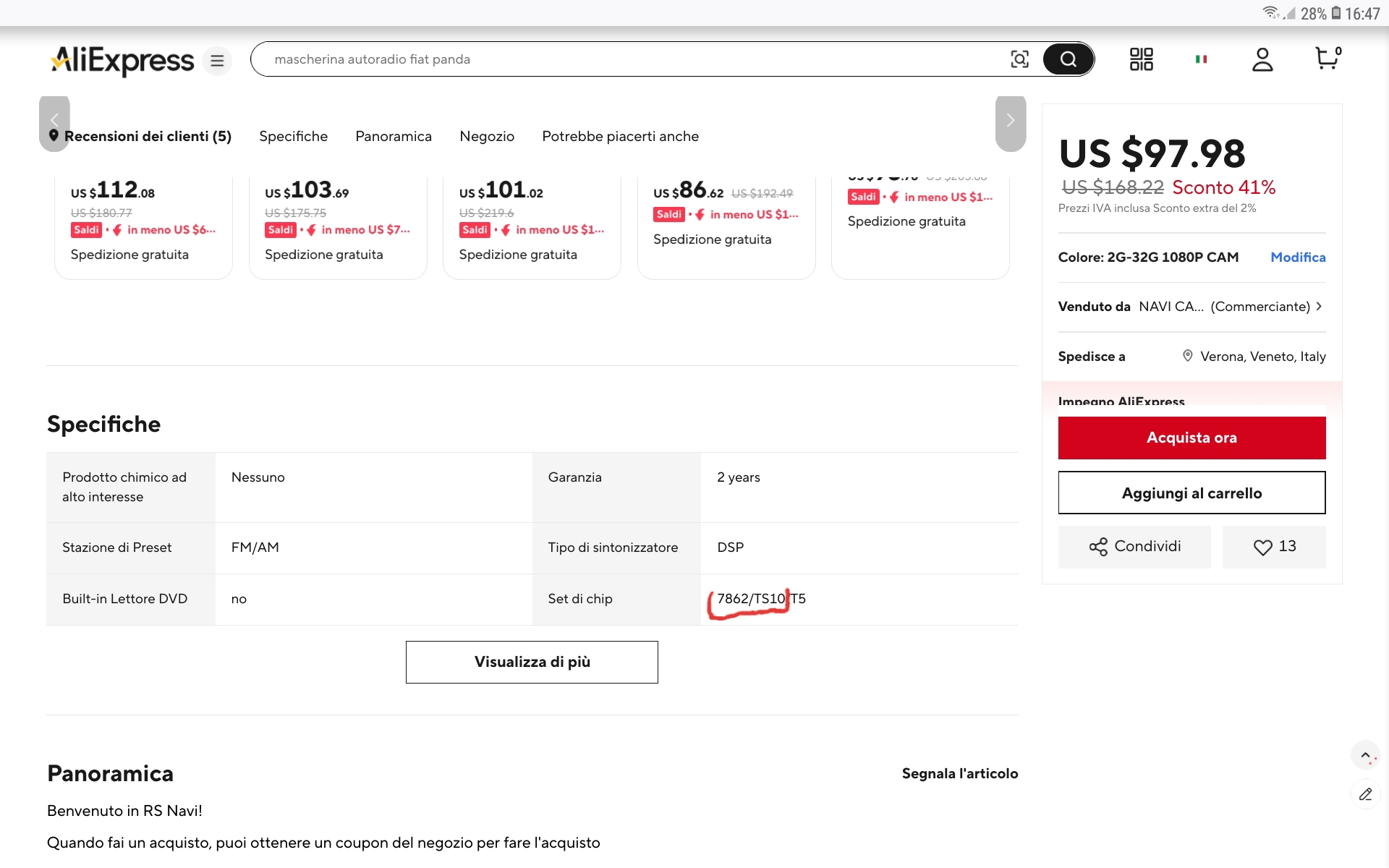Click Garanzia value 2 years
The height and width of the screenshot is (868, 1389).
739,477
